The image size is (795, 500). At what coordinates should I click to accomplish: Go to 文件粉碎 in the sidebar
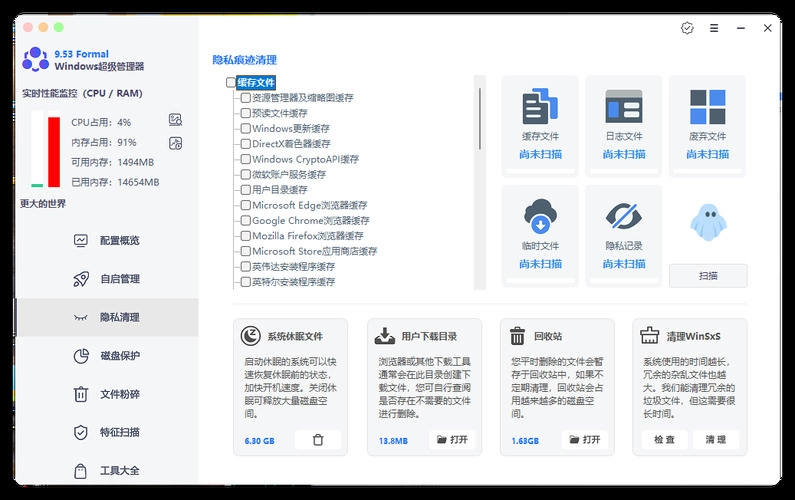pos(119,394)
